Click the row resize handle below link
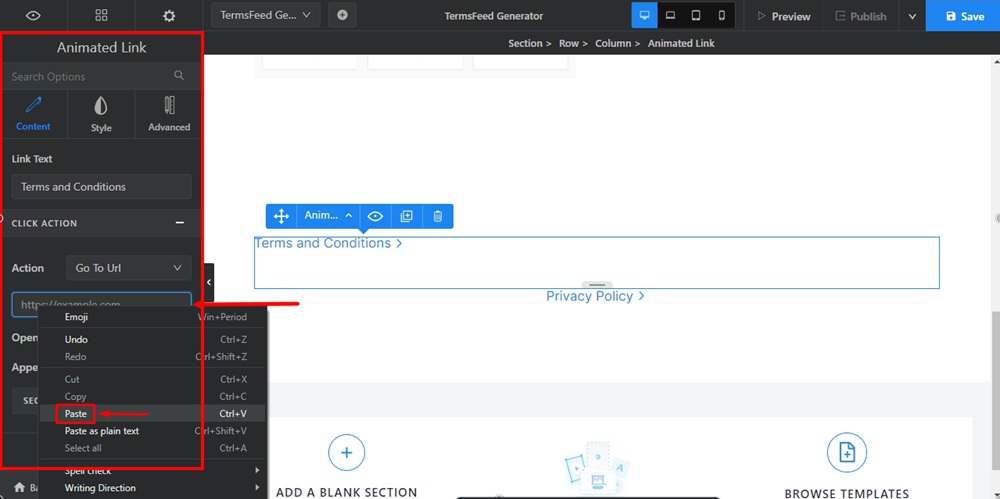The width and height of the screenshot is (1000, 499). [597, 285]
